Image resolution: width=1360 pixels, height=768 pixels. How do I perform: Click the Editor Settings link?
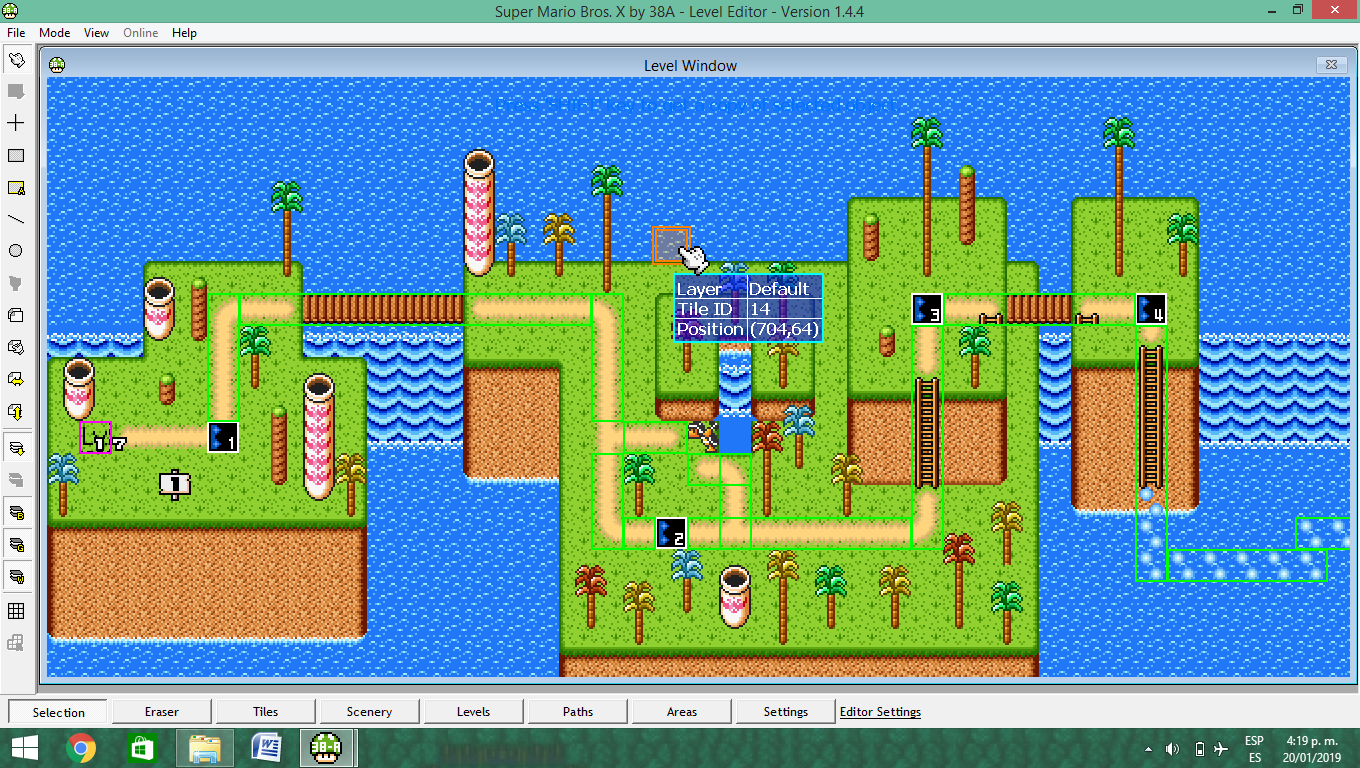tap(880, 712)
